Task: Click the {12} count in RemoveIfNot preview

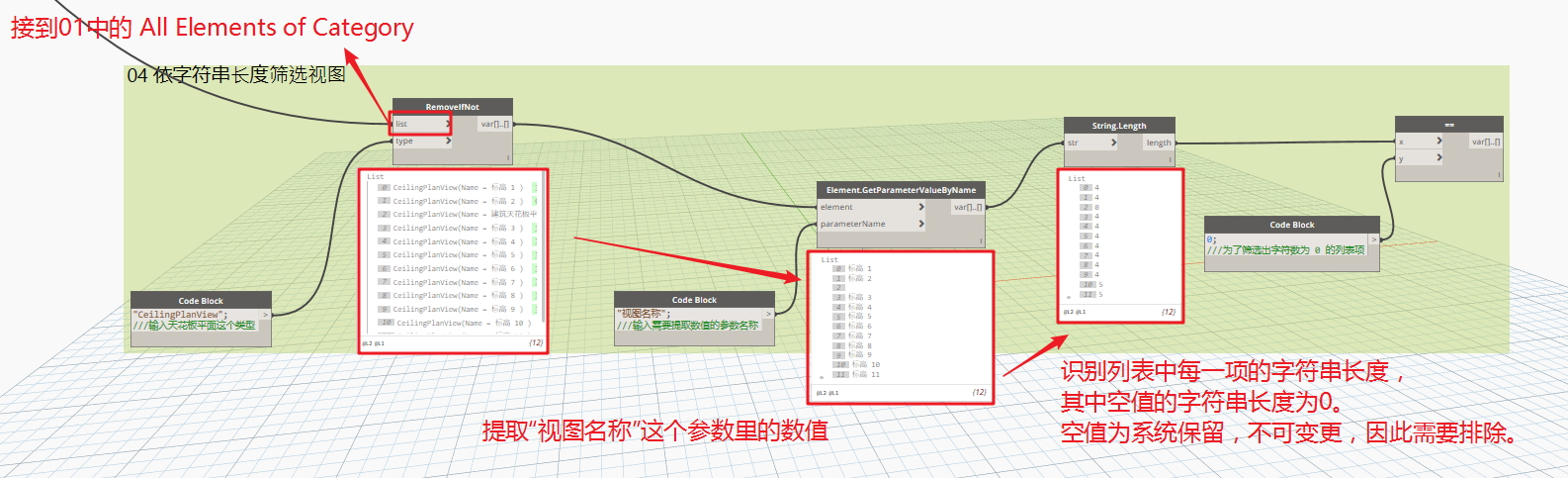Action: click(535, 342)
